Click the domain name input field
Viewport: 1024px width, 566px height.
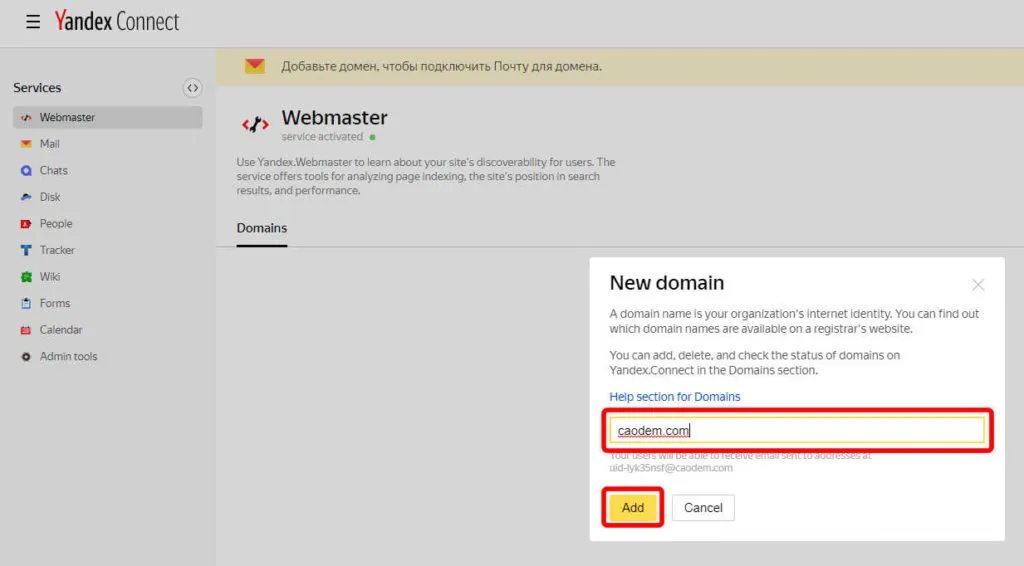(x=797, y=431)
